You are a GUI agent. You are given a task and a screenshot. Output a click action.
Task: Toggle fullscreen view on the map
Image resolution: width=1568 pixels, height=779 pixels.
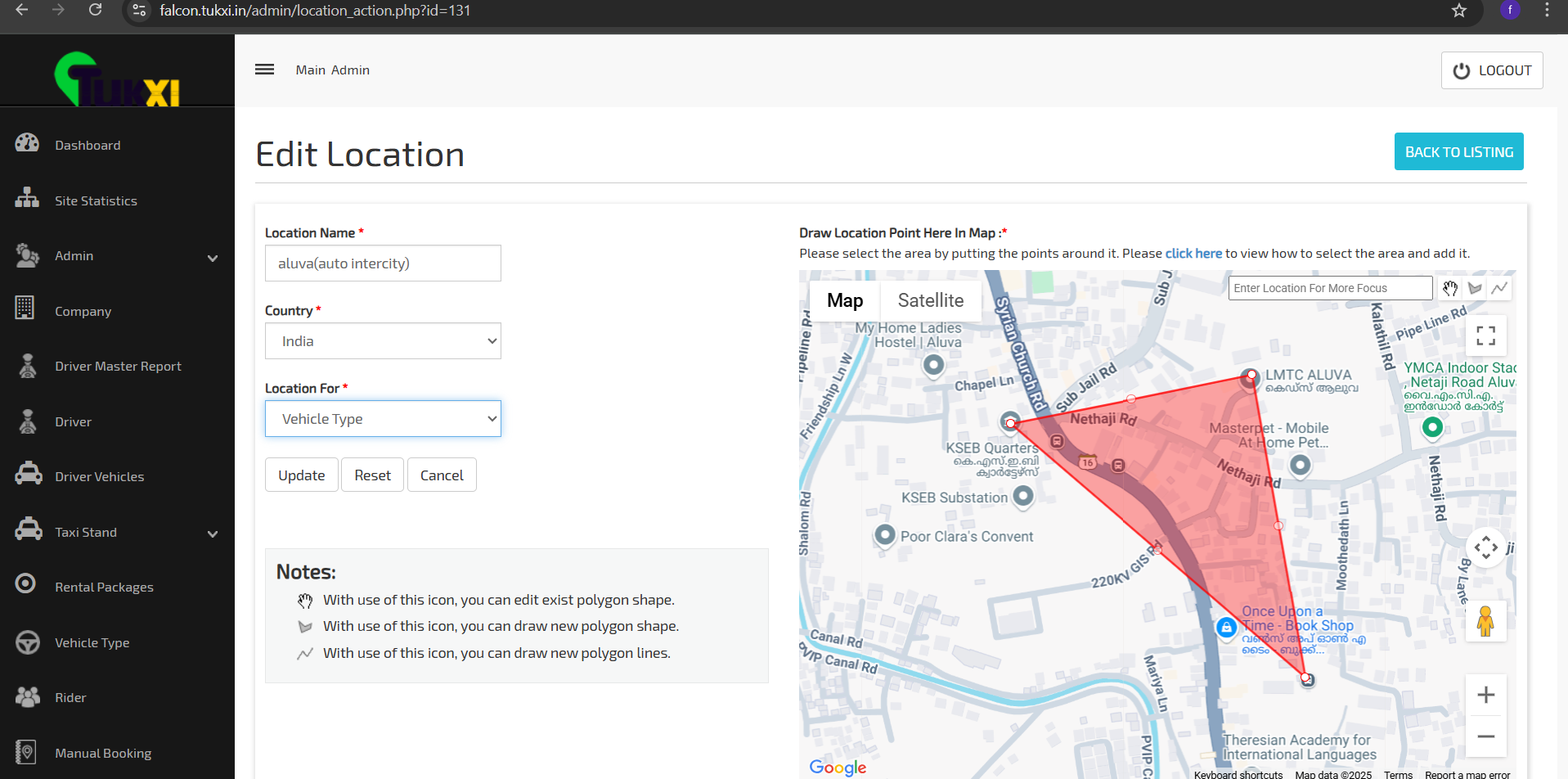[1485, 335]
